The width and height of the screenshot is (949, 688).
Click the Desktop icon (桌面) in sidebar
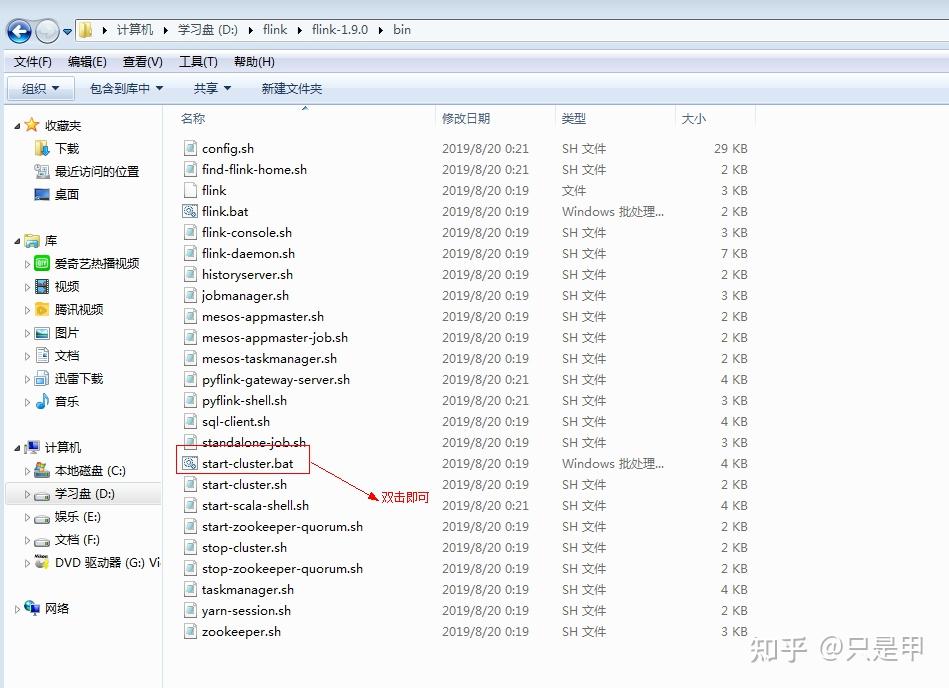42,194
